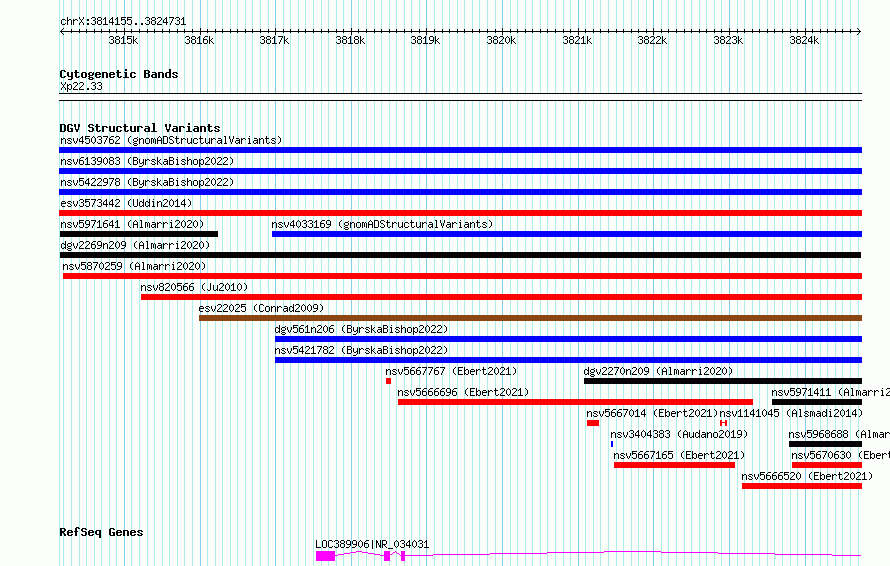Select the Xp22.33 band label
The image size is (890, 566).
pos(81,87)
